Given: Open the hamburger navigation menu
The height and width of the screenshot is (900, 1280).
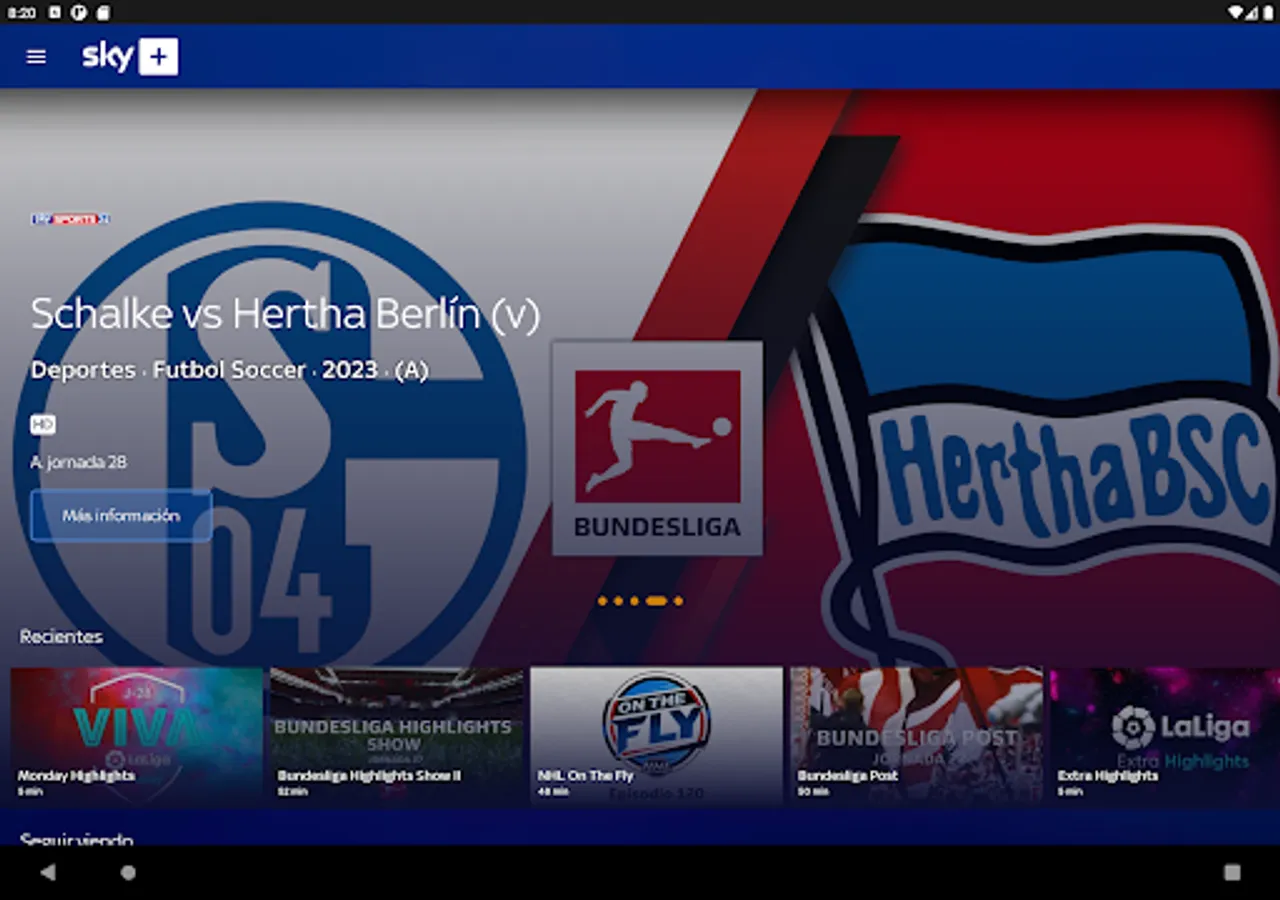Looking at the screenshot, I should (x=36, y=57).
